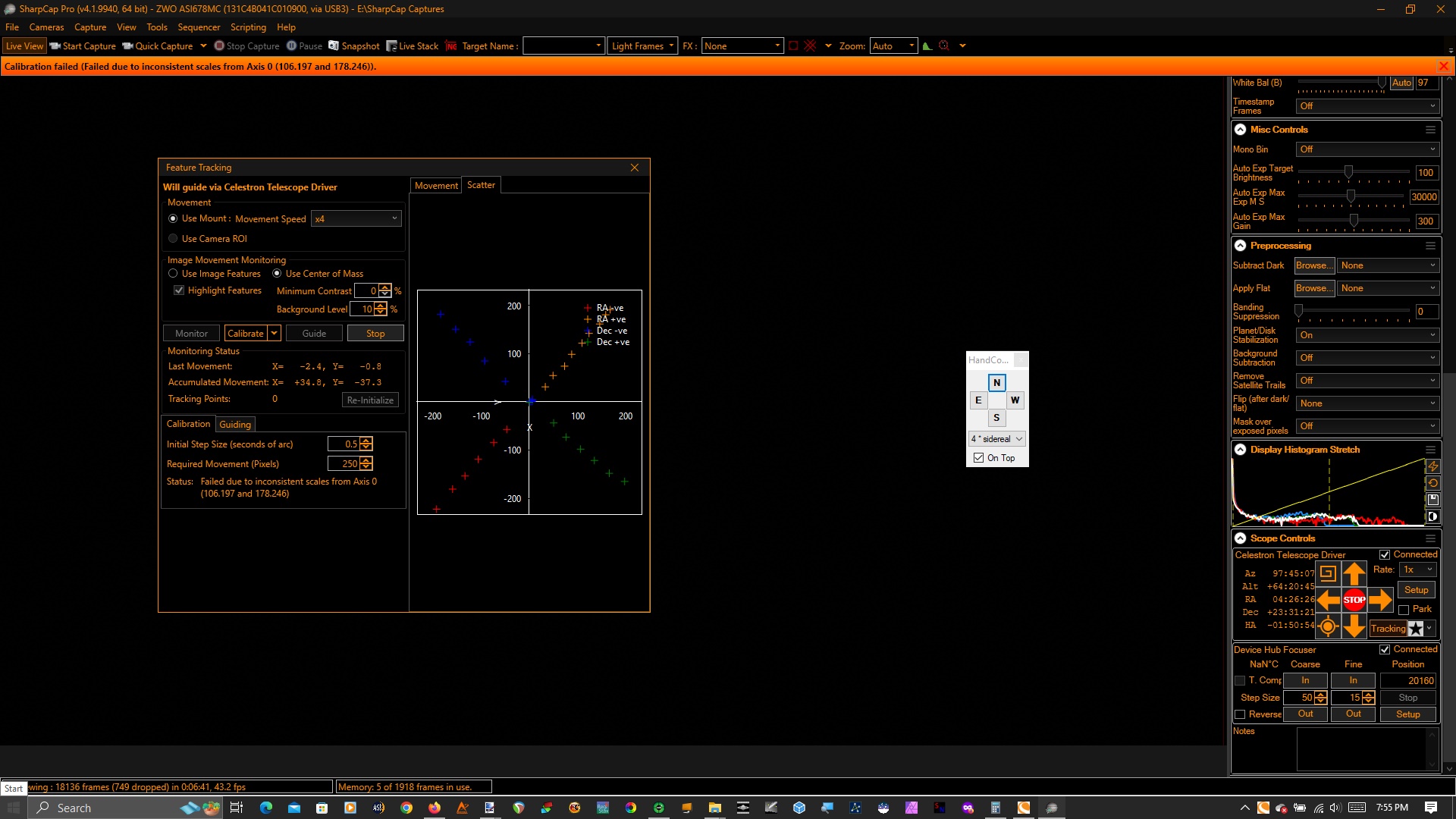Adjust the Auto Exp Max Gain slider
The height and width of the screenshot is (819, 1456).
(x=1354, y=221)
